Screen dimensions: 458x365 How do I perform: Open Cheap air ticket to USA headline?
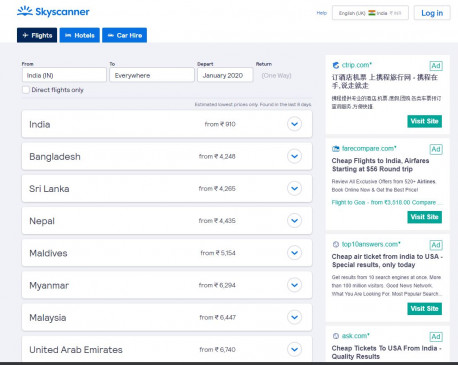click(x=387, y=261)
